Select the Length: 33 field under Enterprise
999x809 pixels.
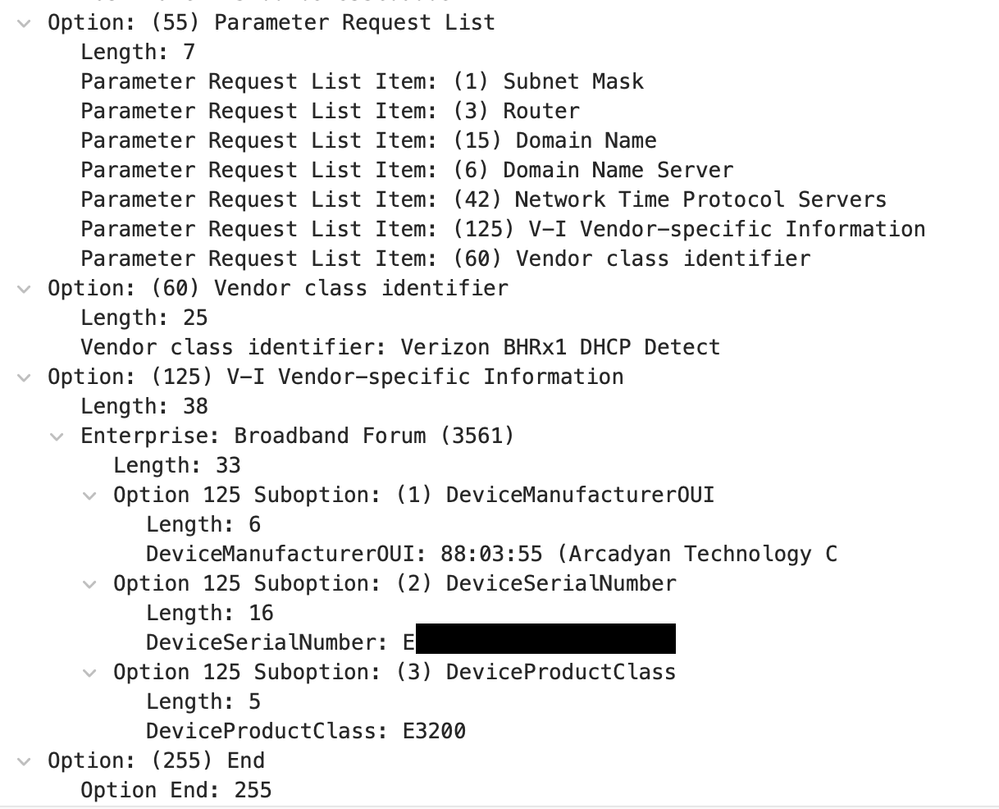pyautogui.click(x=177, y=465)
